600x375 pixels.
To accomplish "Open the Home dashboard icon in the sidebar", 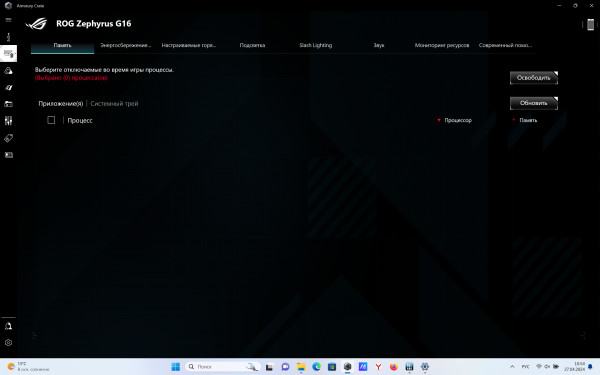I will click(x=8, y=37).
